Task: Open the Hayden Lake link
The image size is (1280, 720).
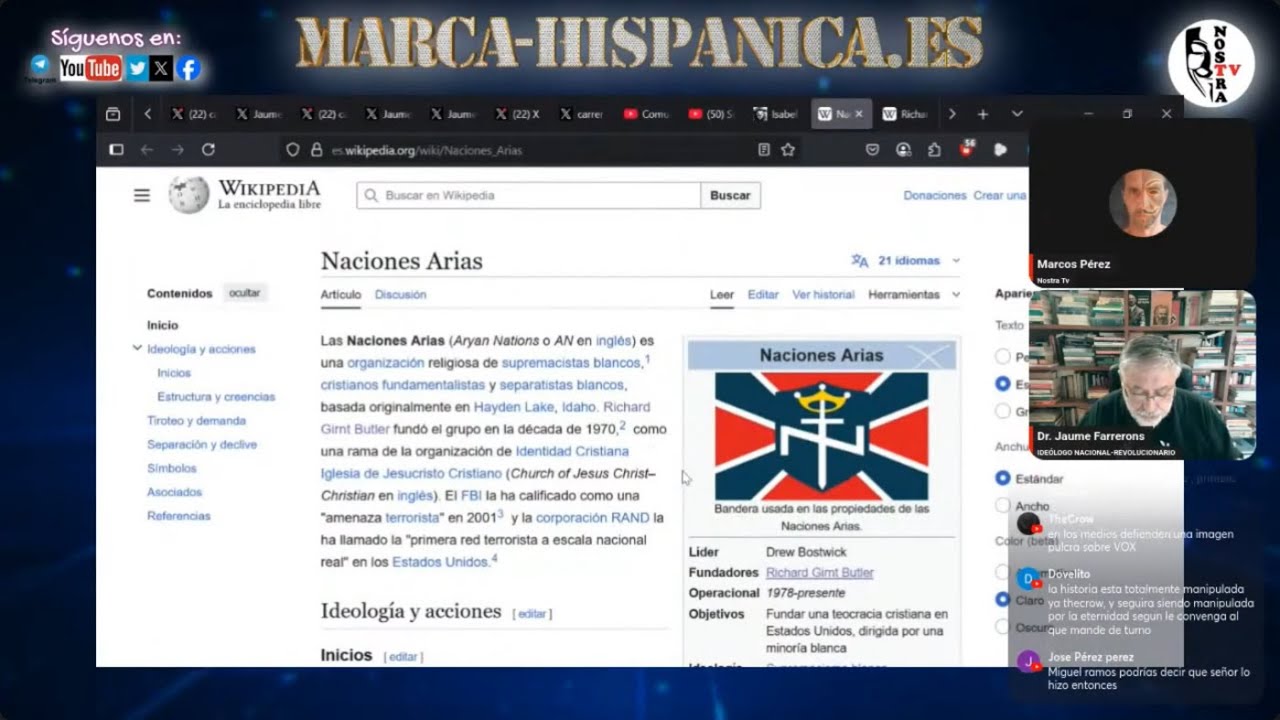Action: [x=513, y=407]
